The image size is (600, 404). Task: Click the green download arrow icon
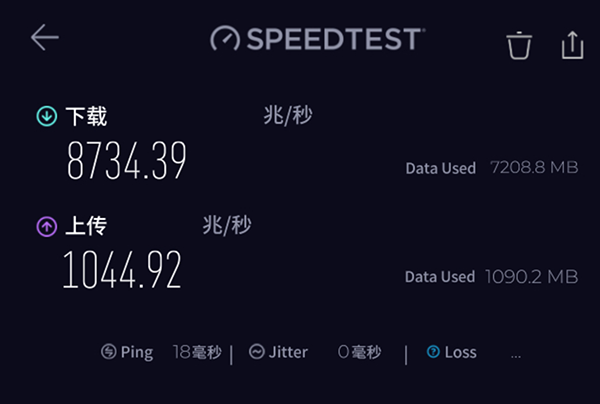point(46,117)
